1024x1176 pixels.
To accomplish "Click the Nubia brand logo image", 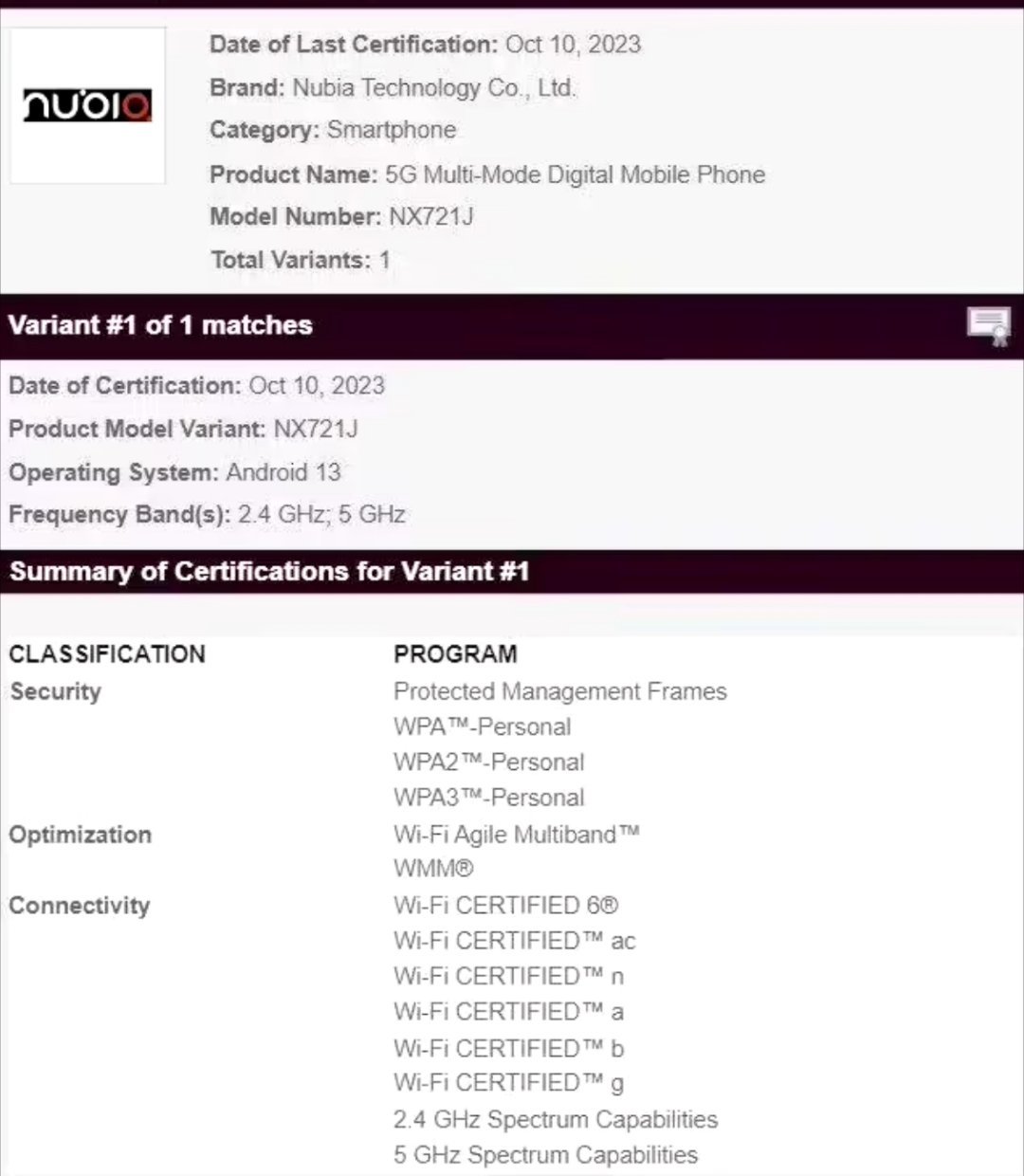I will pyautogui.click(x=87, y=106).
